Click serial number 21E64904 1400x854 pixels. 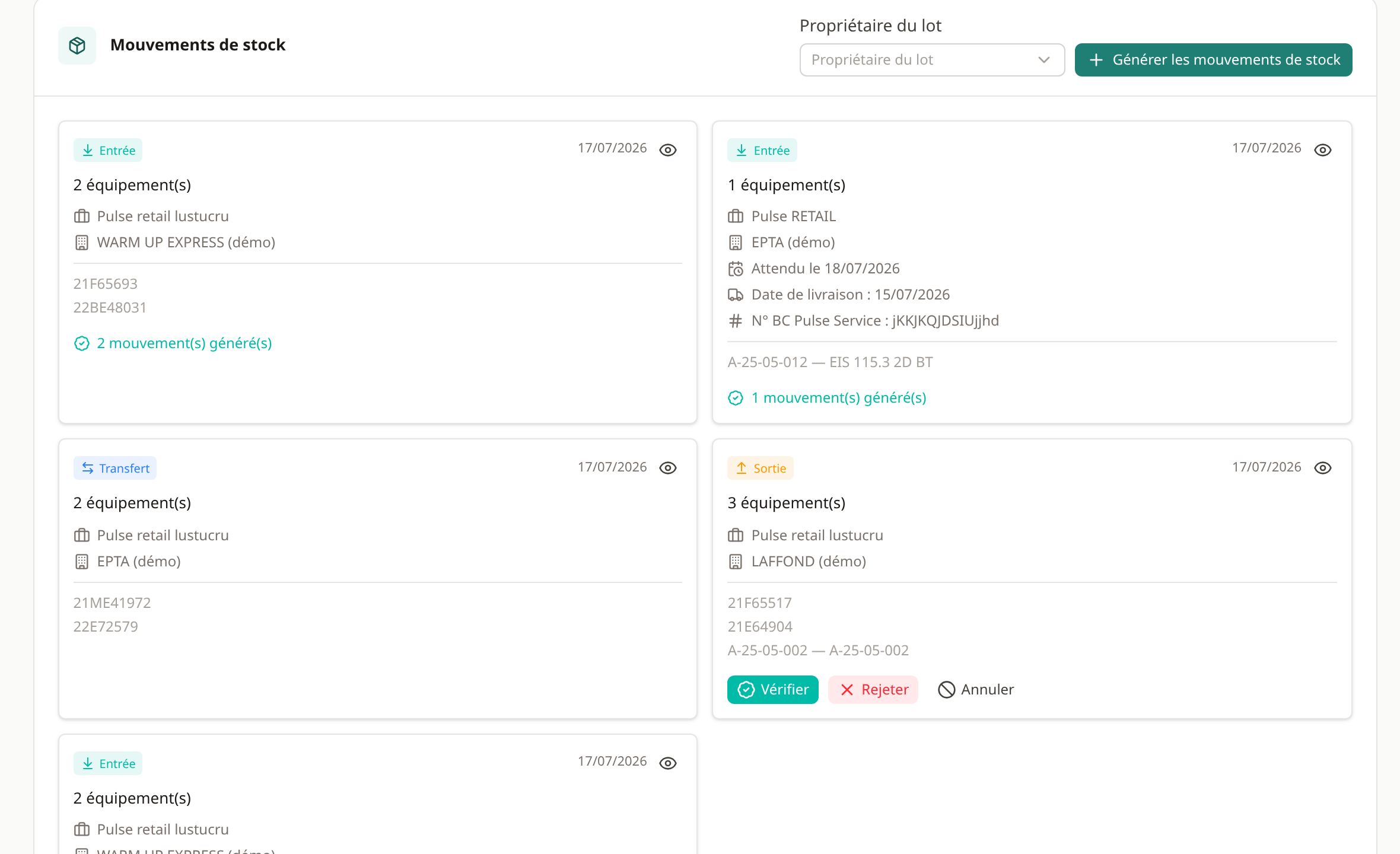pos(760,627)
